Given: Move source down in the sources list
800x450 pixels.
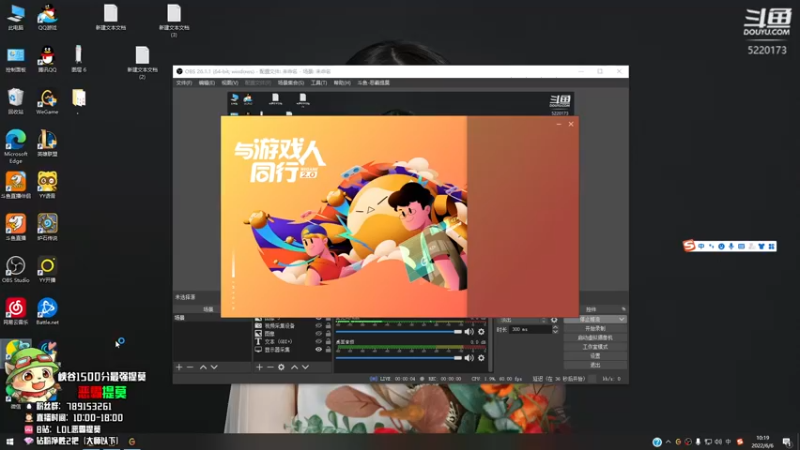Looking at the screenshot, I should 305,367.
